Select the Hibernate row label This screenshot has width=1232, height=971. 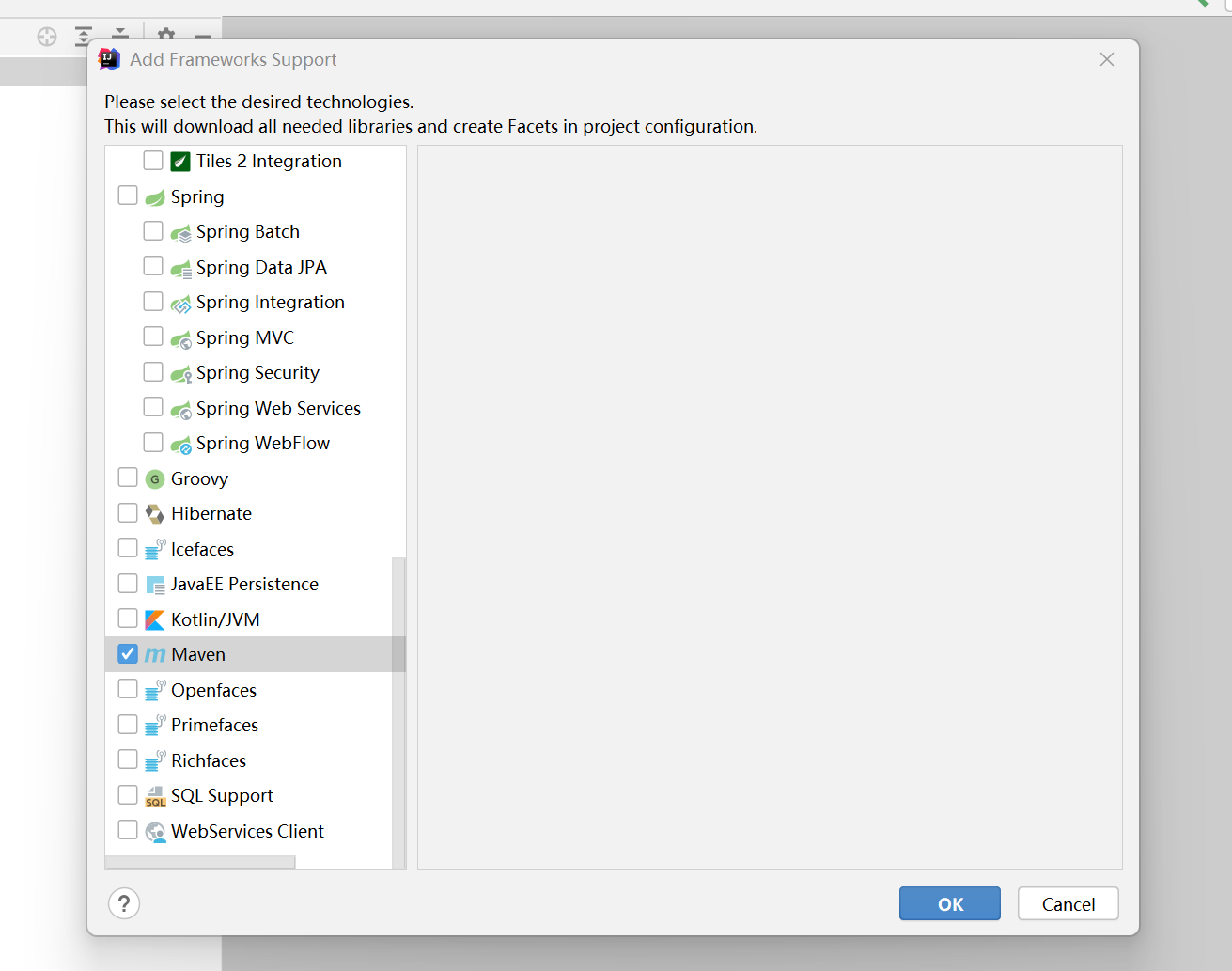211,513
